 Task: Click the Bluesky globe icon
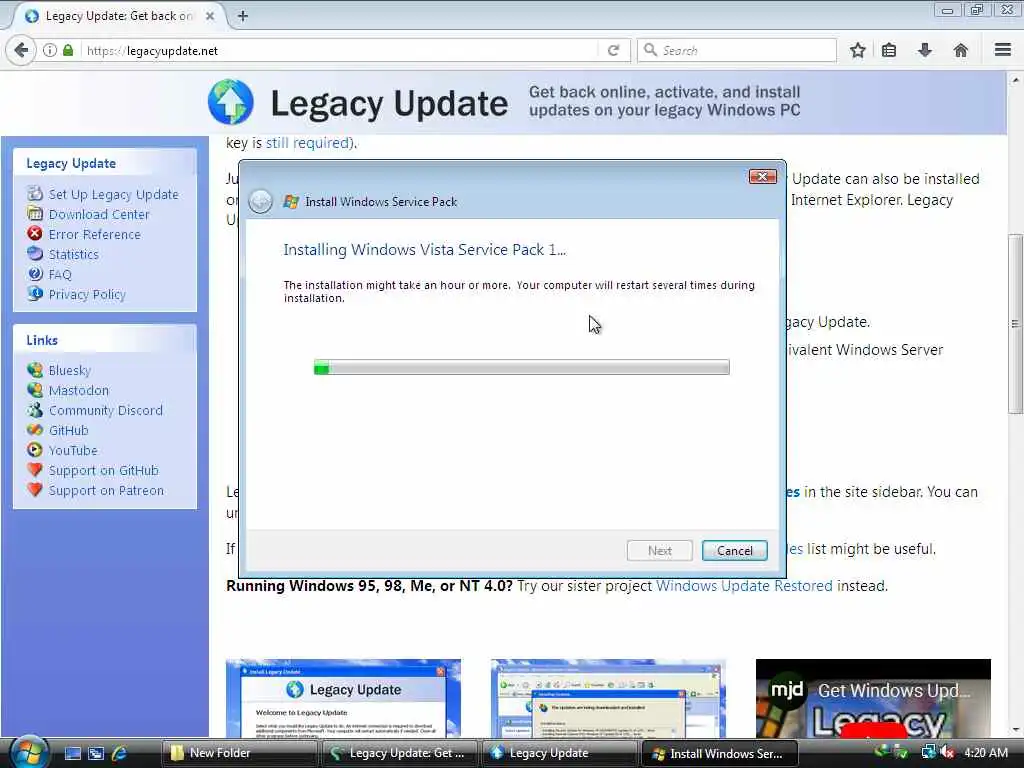35,370
